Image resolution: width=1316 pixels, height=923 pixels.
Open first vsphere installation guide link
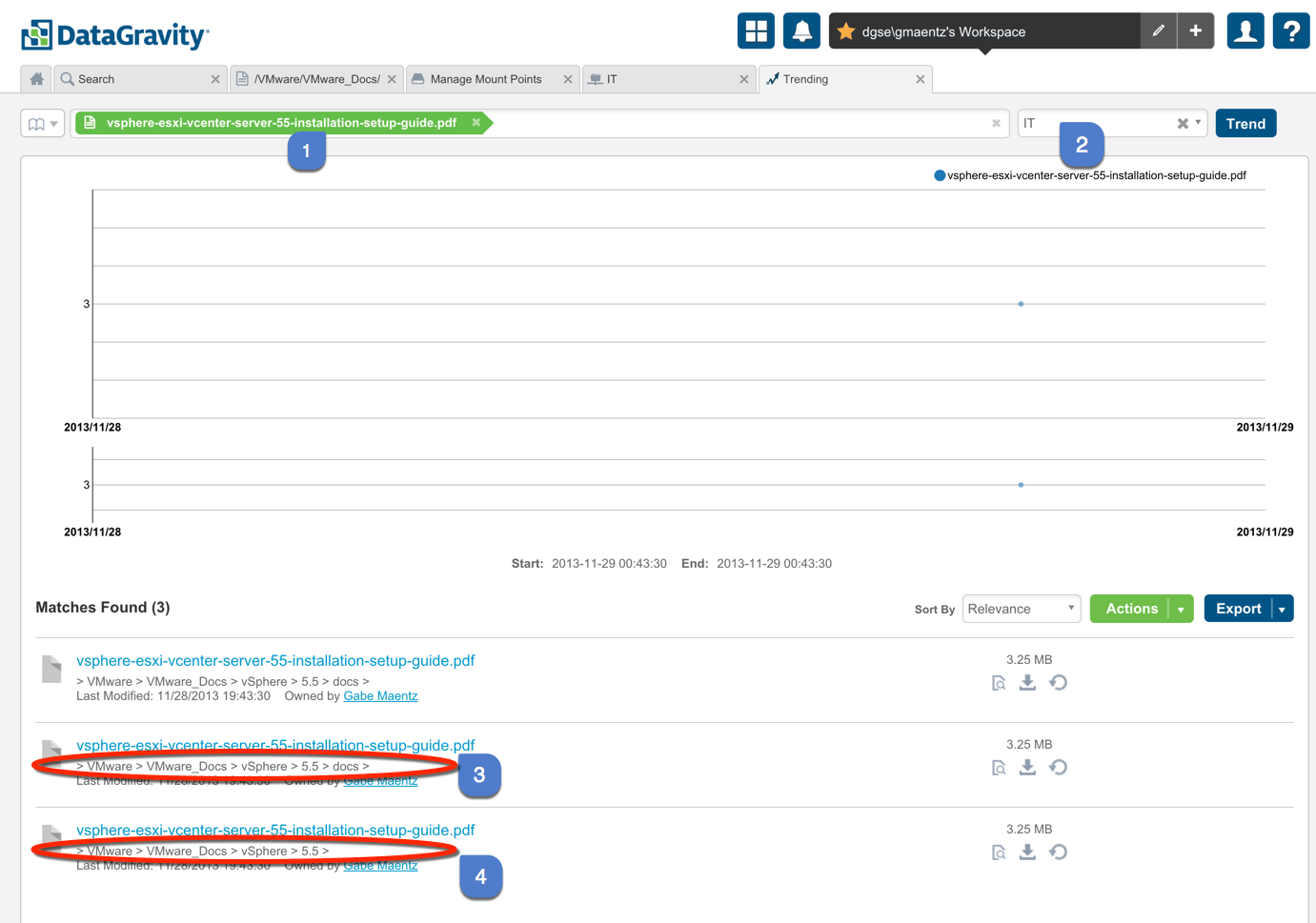coord(275,660)
